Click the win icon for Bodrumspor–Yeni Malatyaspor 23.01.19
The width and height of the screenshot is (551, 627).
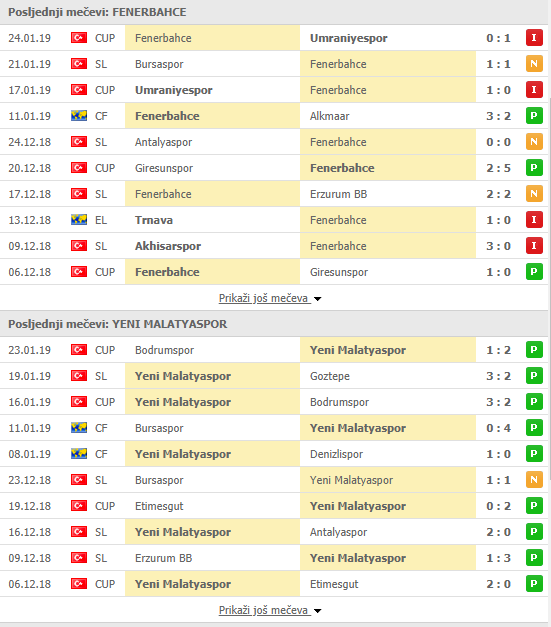click(534, 350)
